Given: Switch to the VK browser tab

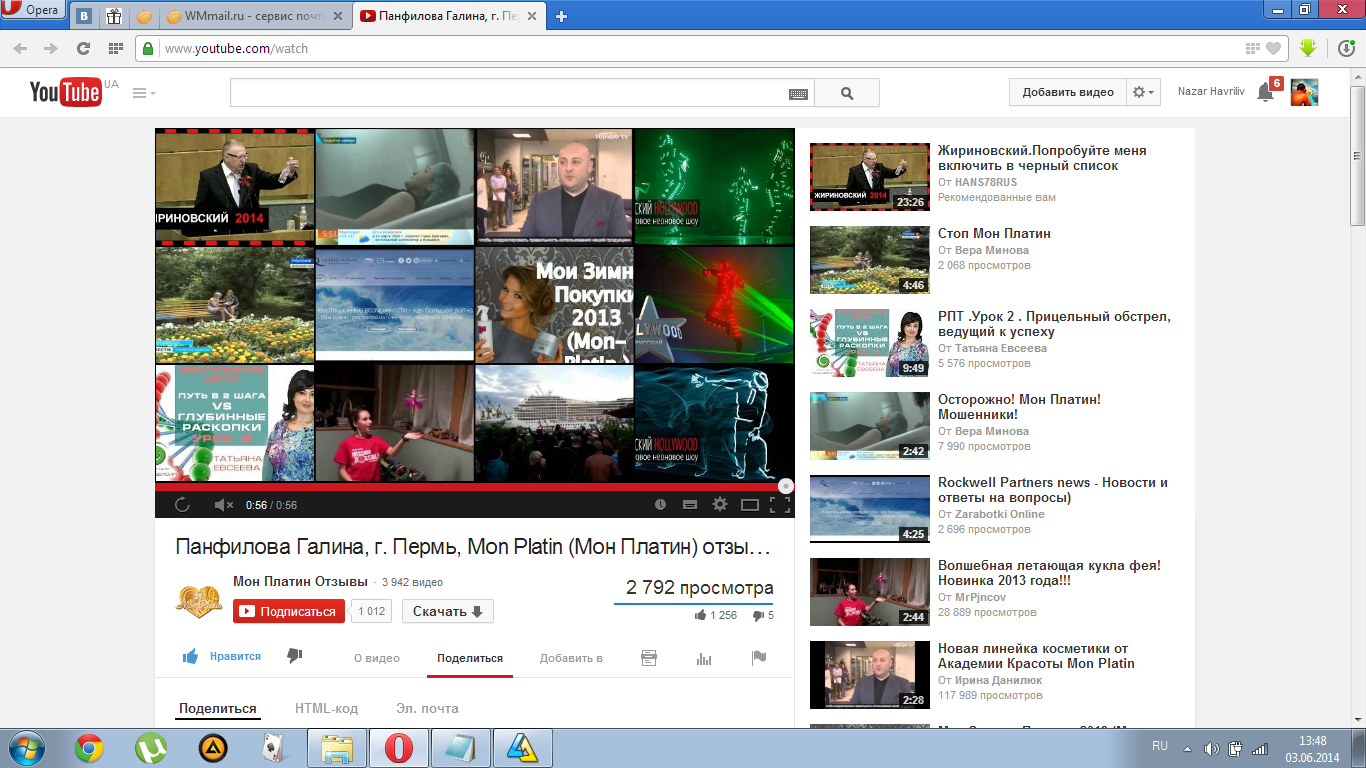Looking at the screenshot, I should [x=85, y=15].
